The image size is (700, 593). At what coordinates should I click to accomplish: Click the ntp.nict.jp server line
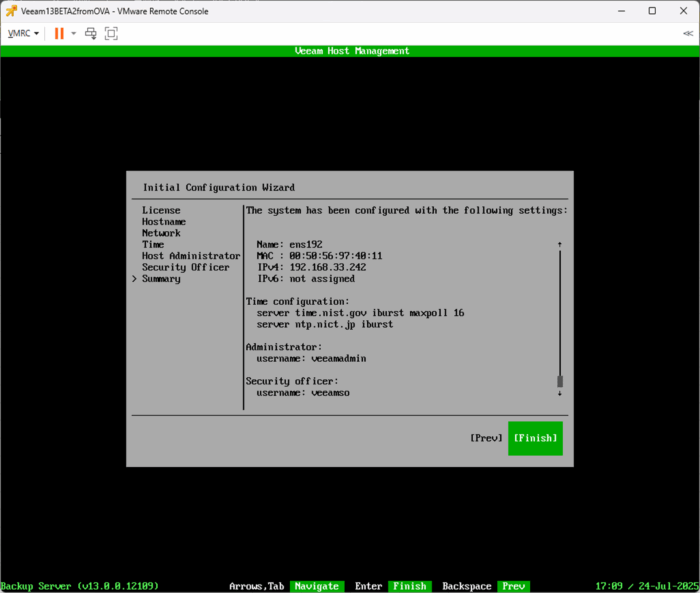(325, 325)
